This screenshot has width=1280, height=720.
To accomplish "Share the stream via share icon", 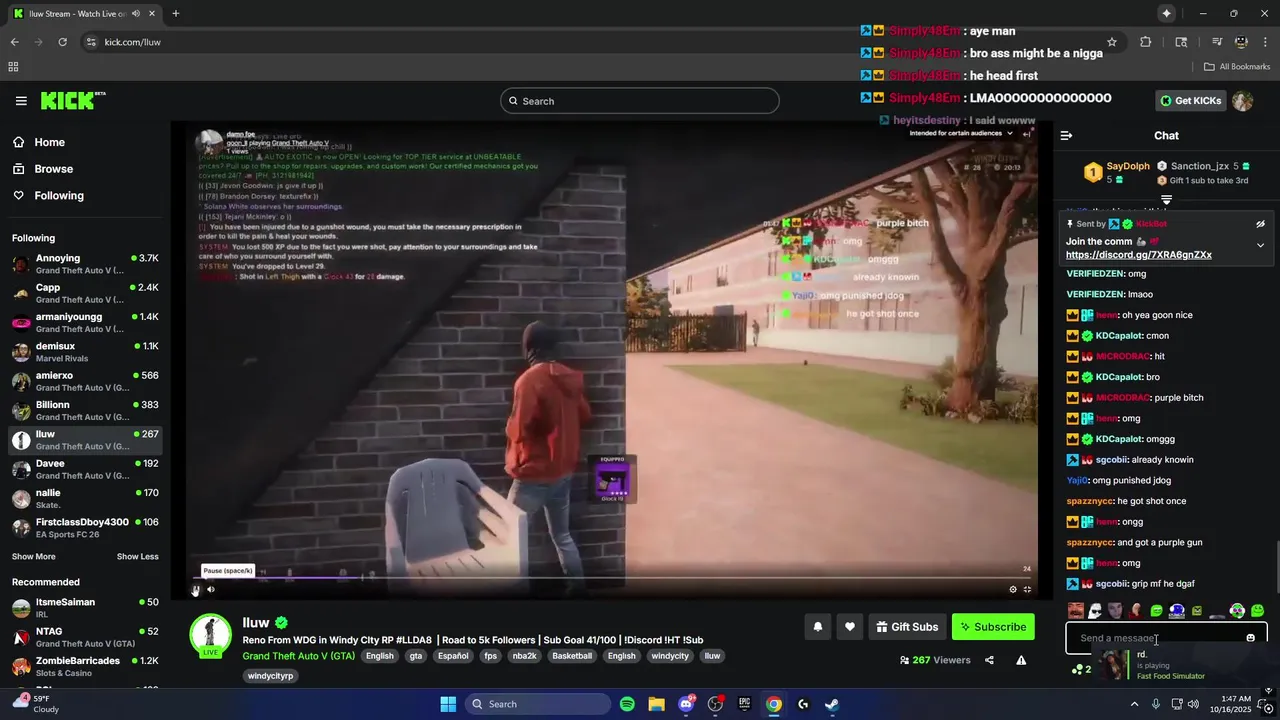I will pyautogui.click(x=989, y=660).
